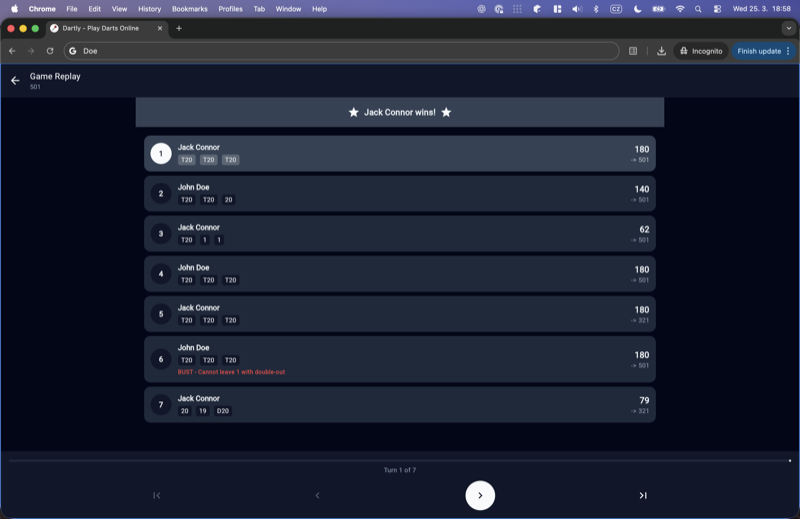Click the browser forward arrow
800x519 pixels.
[31, 51]
